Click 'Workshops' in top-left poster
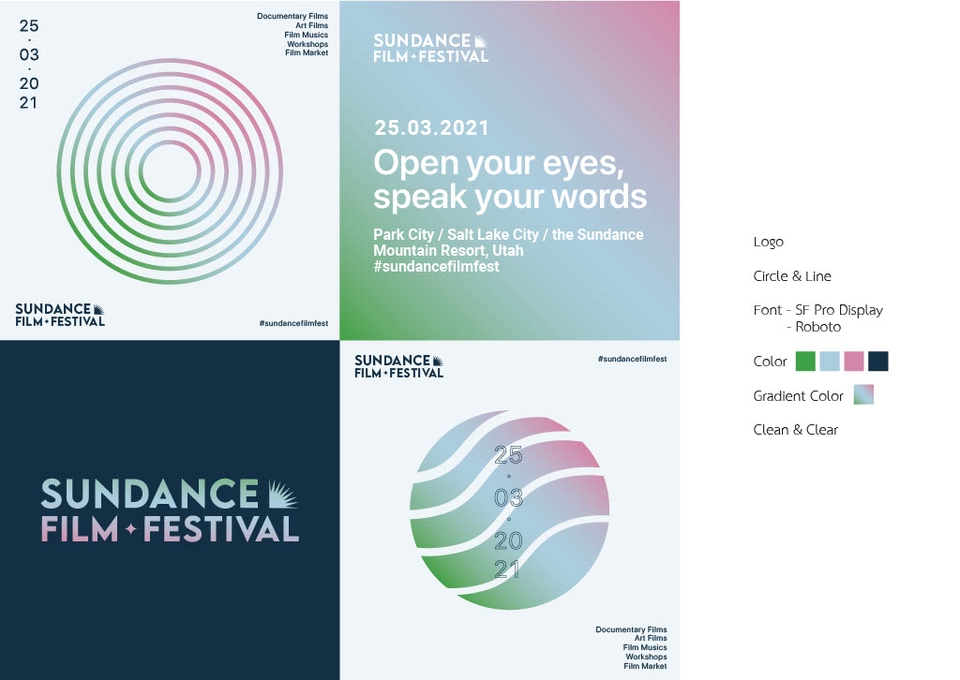 coord(307,44)
